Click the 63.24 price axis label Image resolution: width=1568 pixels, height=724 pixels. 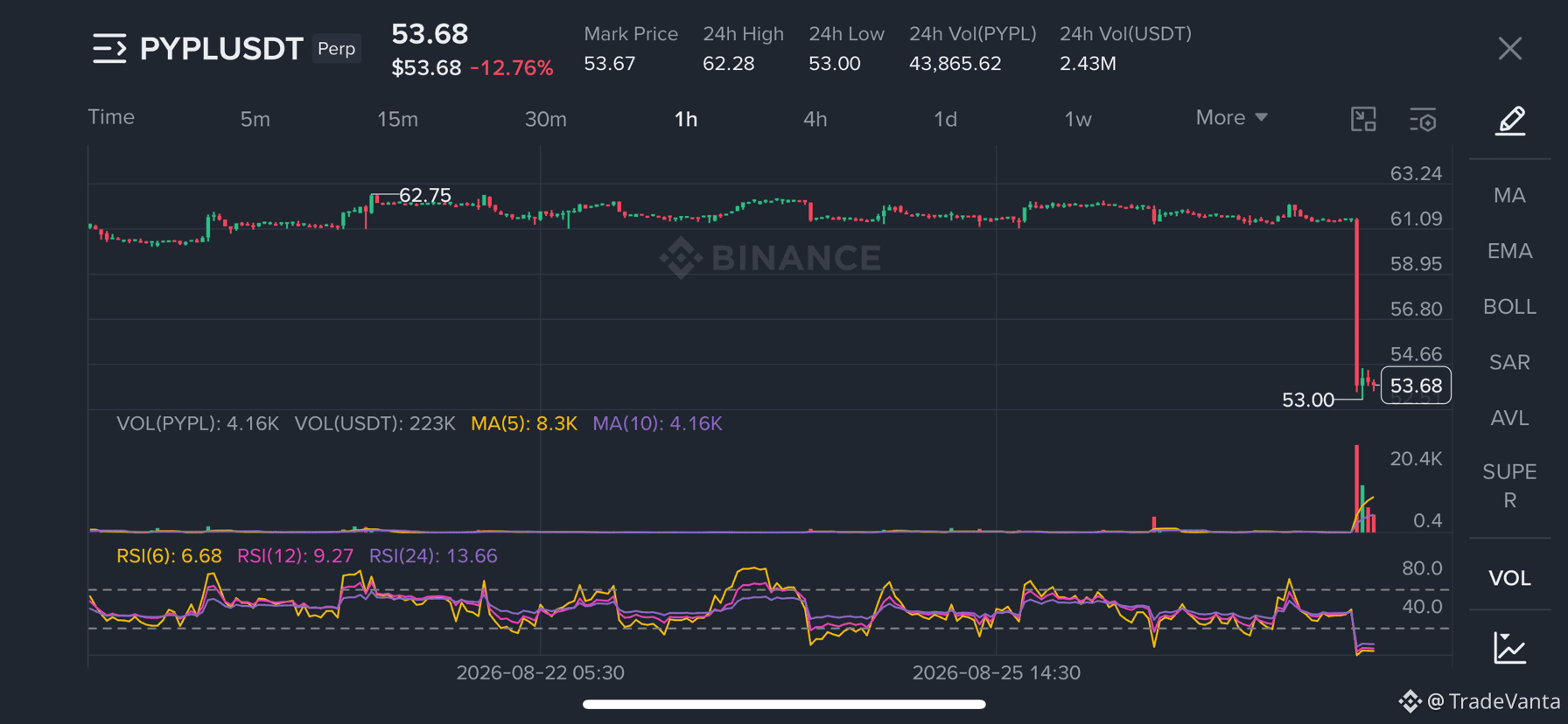(1416, 173)
